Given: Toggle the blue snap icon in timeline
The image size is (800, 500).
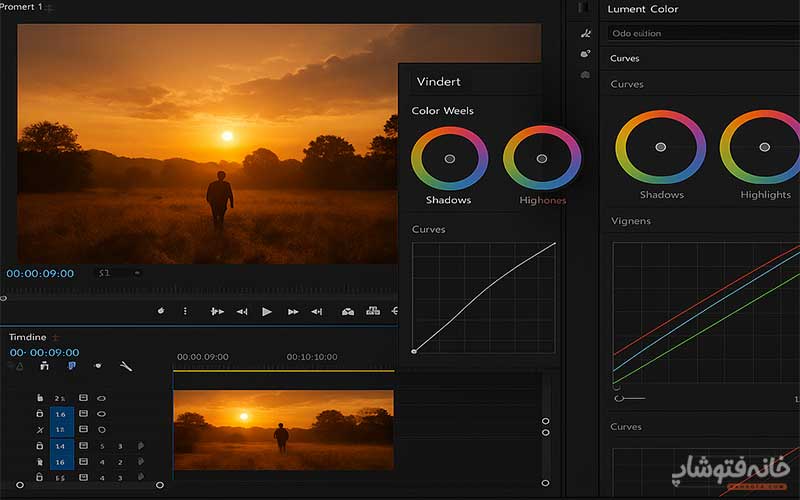Looking at the screenshot, I should 71,366.
